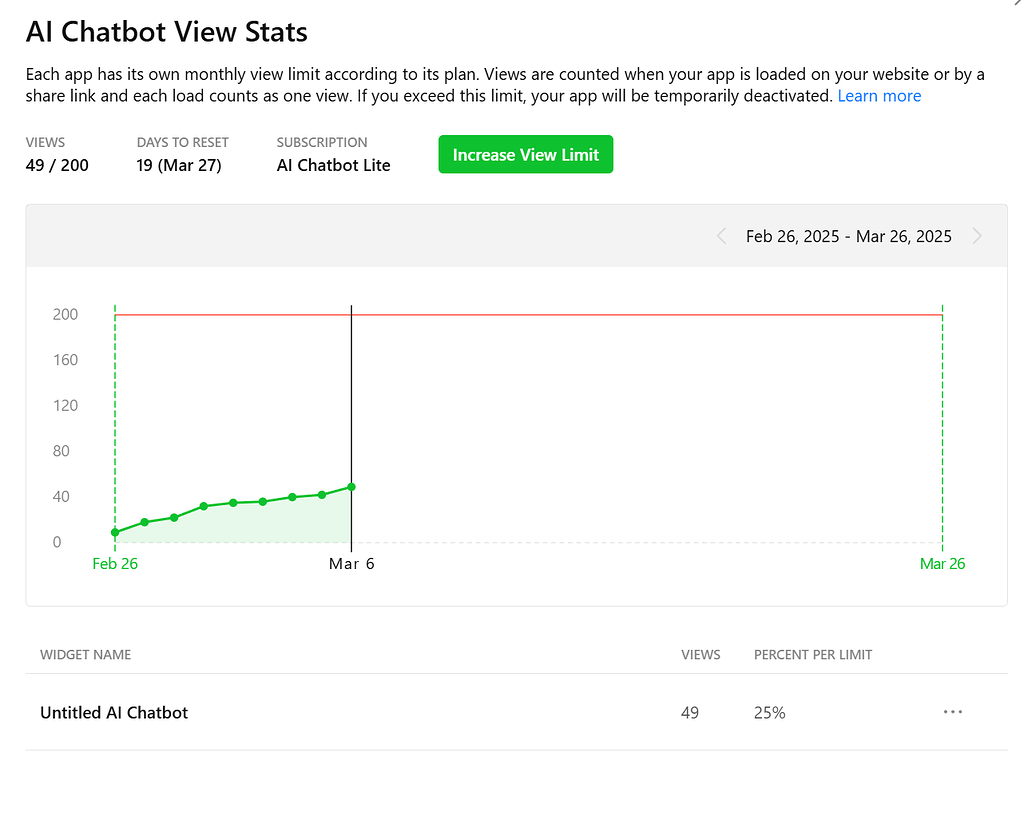
Task: Click the Mar 6 label under the chart
Action: [351, 564]
